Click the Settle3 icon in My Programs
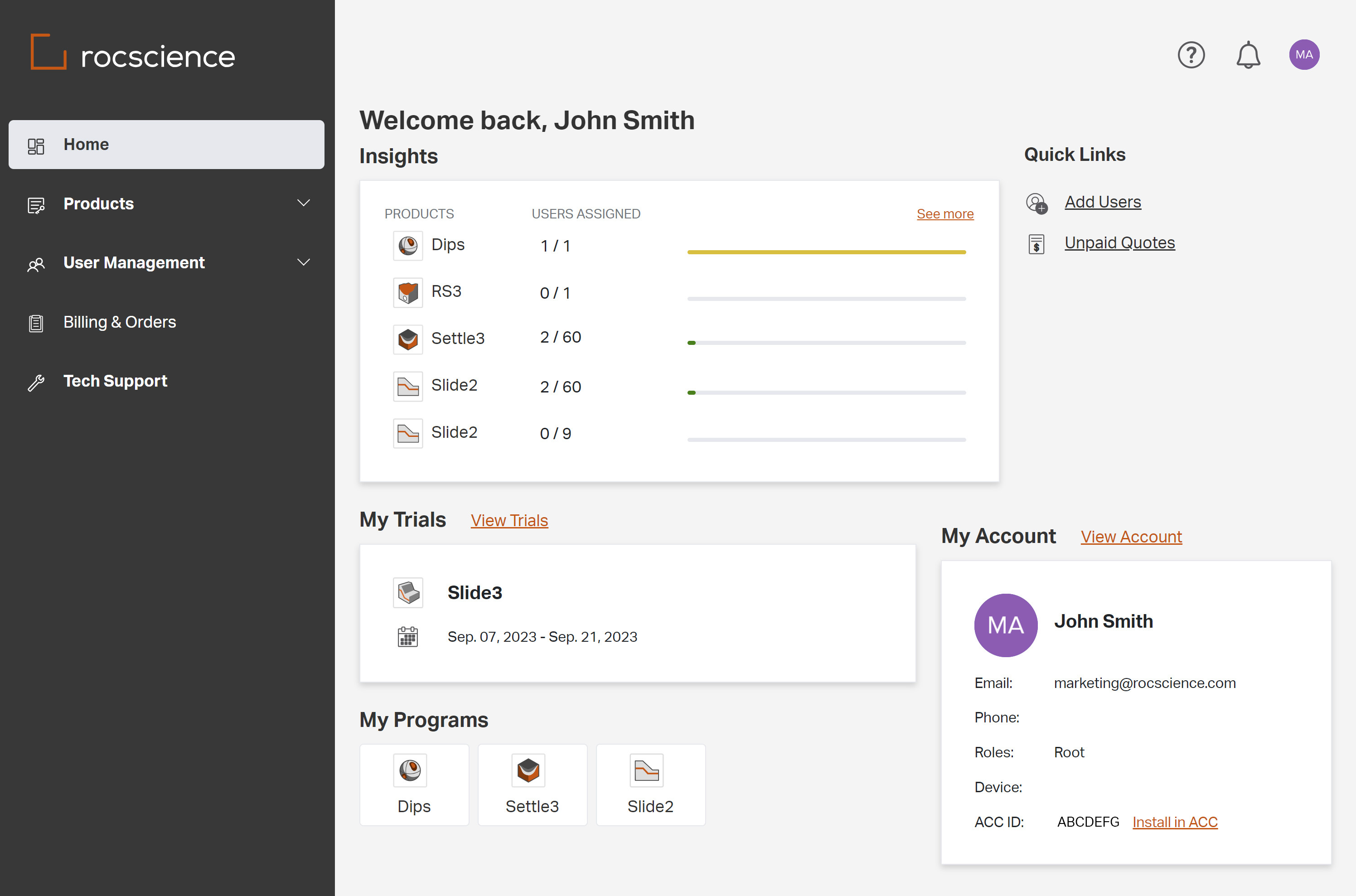The height and width of the screenshot is (896, 1356). point(528,770)
